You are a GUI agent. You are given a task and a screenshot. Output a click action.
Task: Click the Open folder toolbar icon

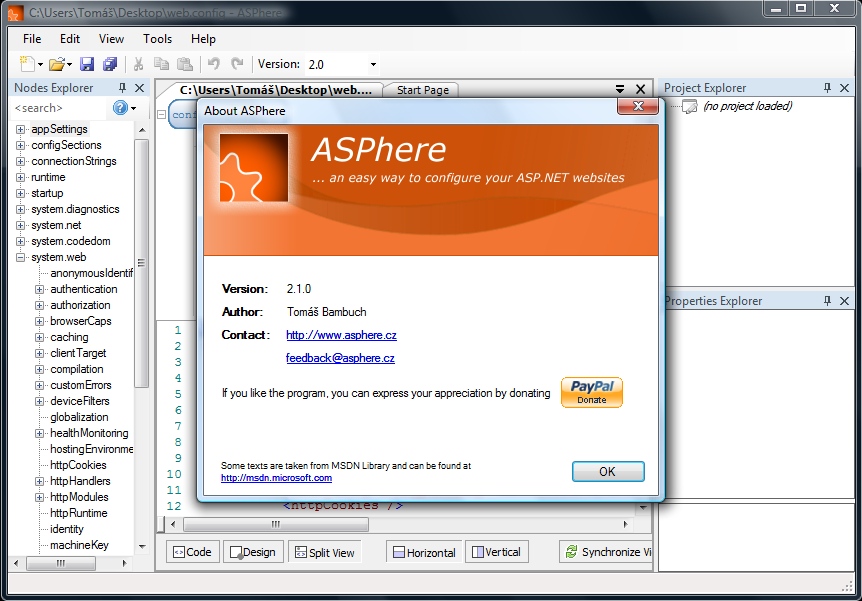coord(57,64)
